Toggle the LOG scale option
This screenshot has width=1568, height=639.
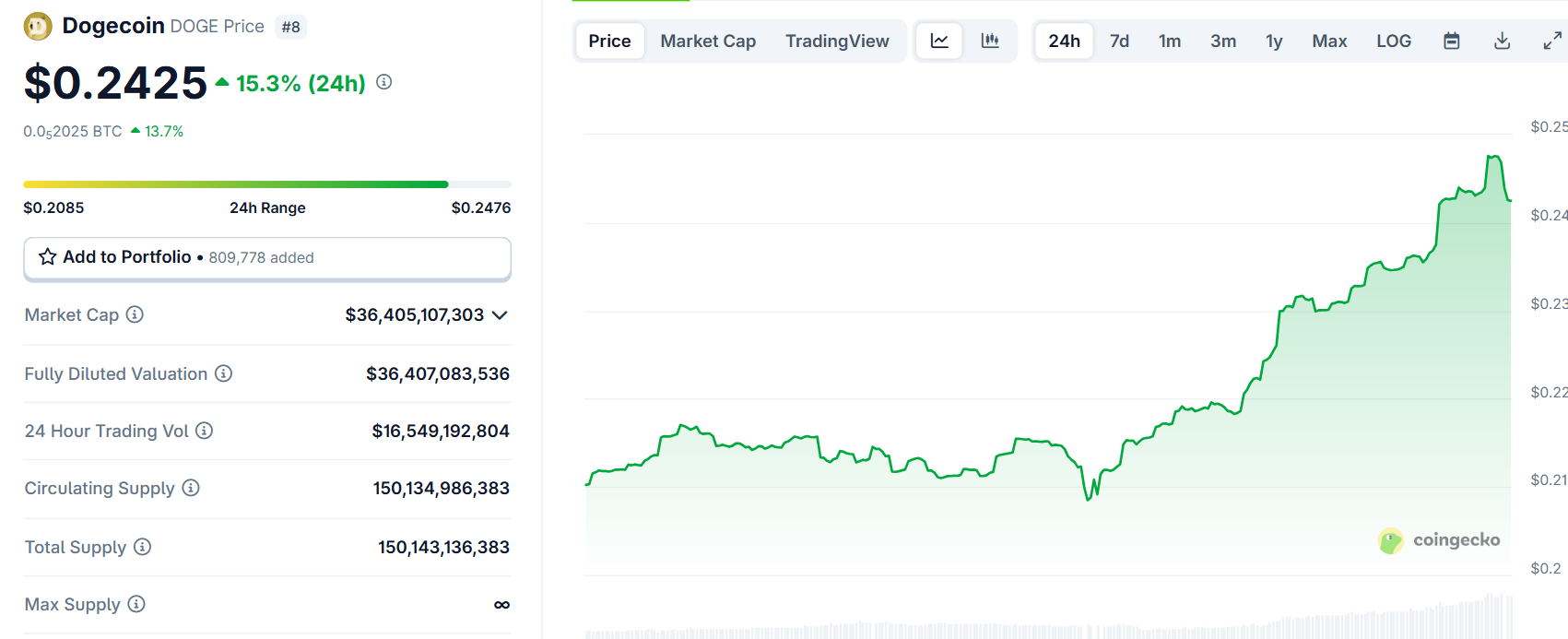(x=1394, y=41)
